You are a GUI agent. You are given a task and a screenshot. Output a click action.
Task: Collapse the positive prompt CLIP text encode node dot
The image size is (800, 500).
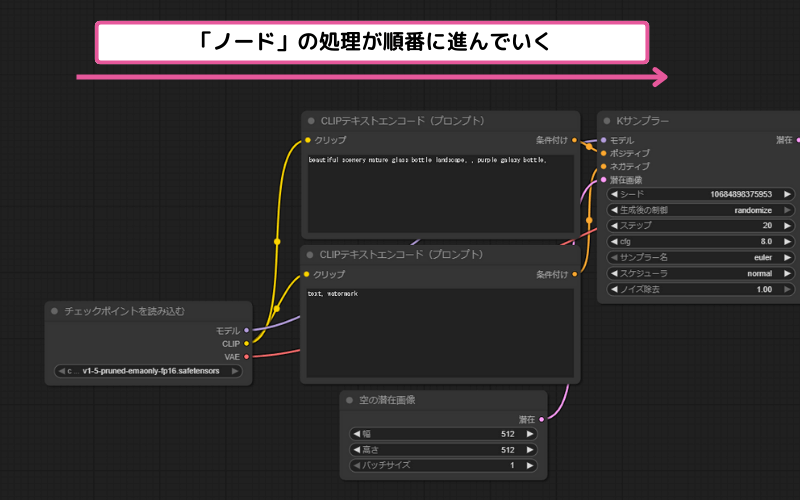pos(311,121)
